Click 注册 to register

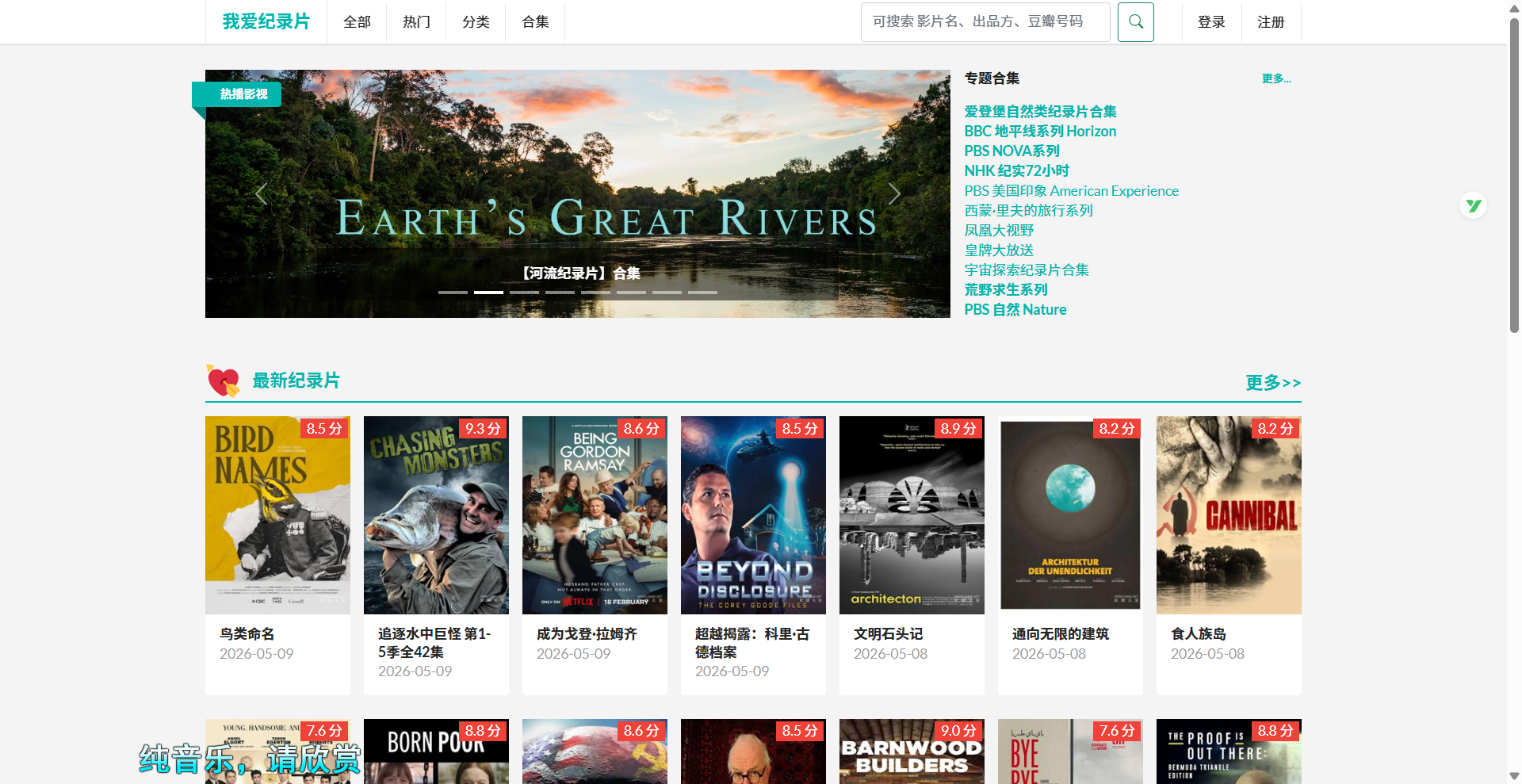pos(1271,22)
